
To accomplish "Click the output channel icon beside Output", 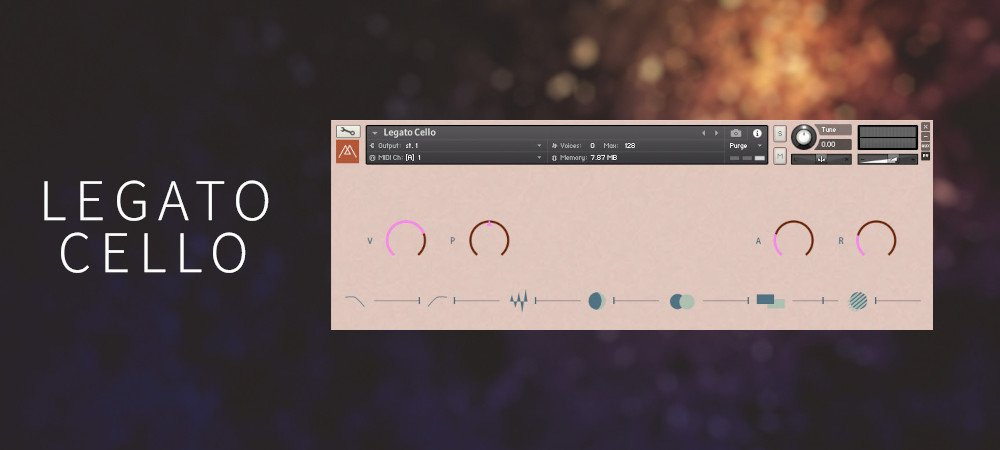I will (x=372, y=145).
